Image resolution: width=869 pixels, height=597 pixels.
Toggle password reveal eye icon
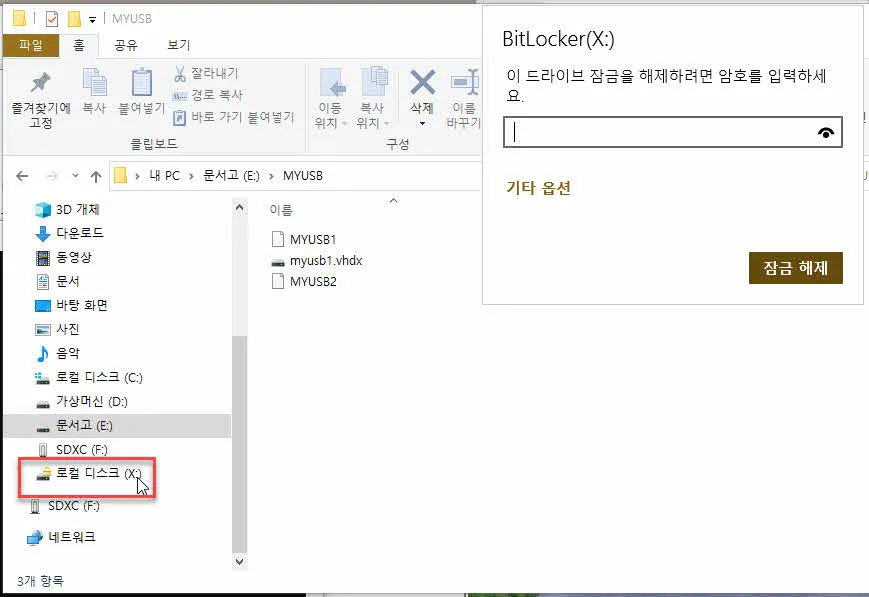point(826,132)
